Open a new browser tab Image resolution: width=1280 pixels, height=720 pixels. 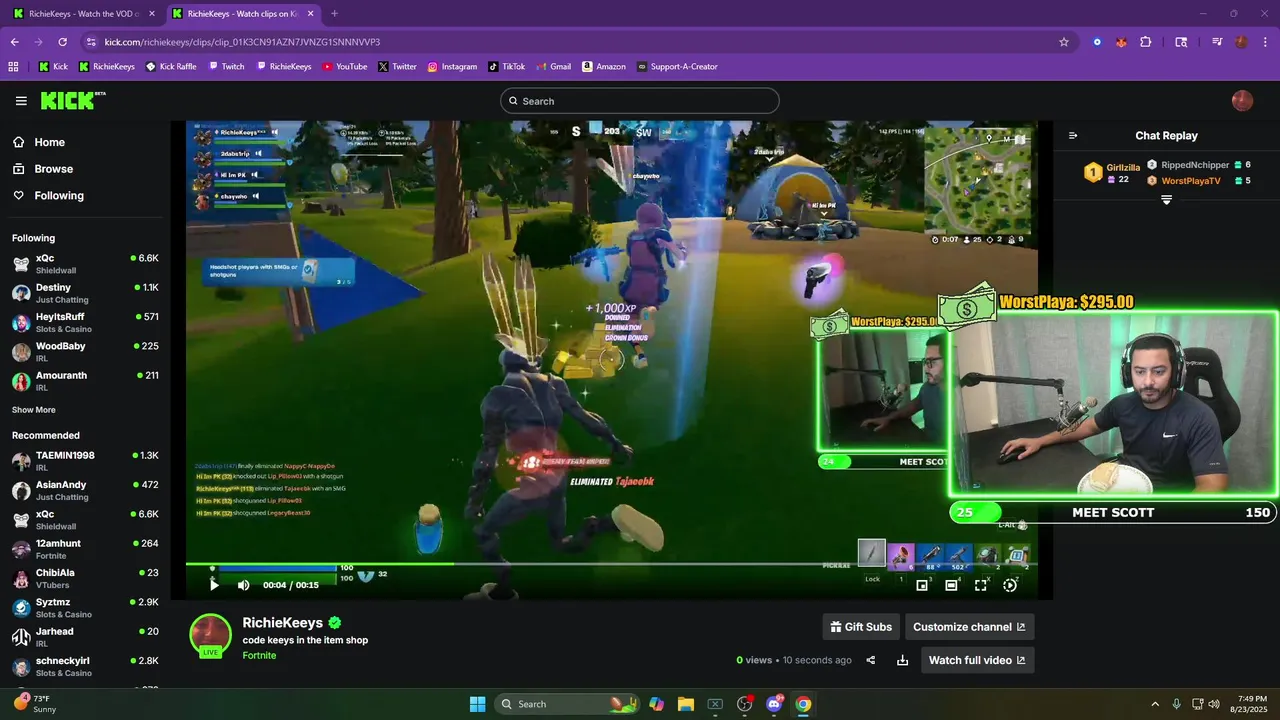[x=334, y=14]
